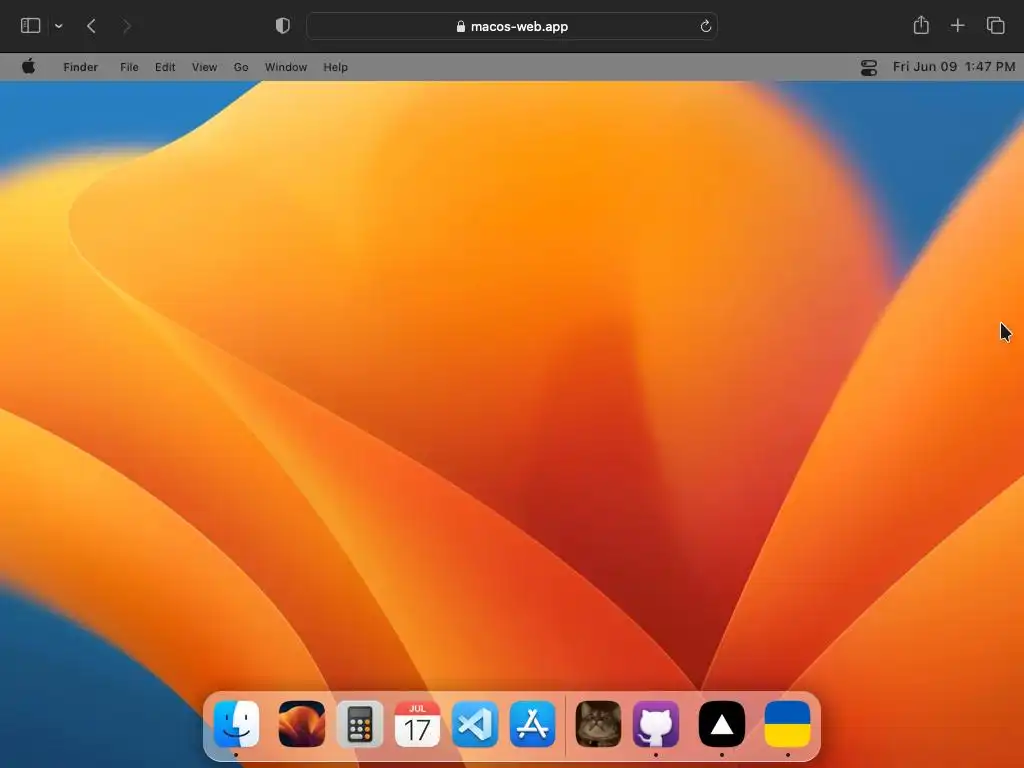Go back in Safari
This screenshot has height=768, width=1024.
point(91,26)
